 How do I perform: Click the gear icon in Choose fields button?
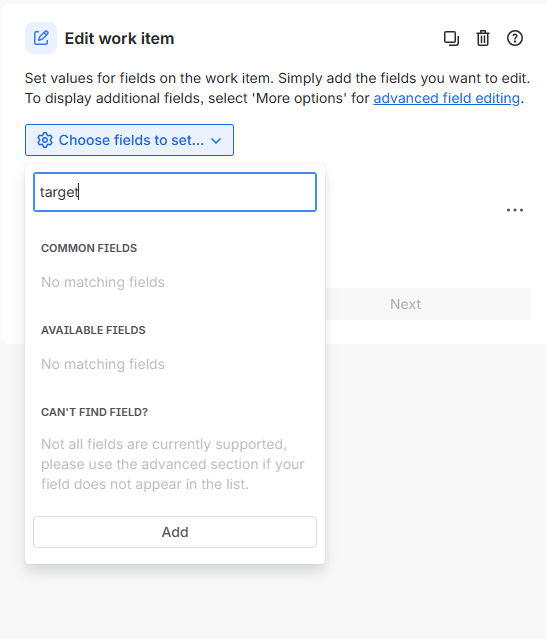(x=45, y=140)
